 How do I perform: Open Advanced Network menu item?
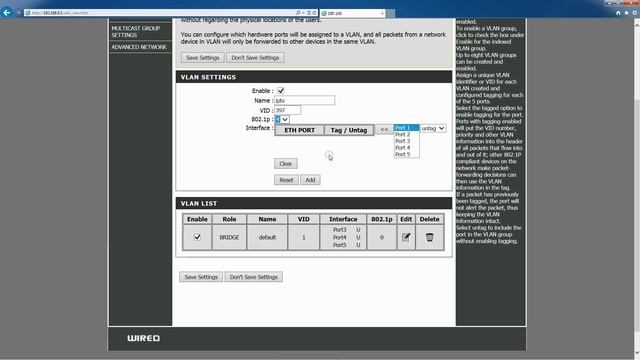pyautogui.click(x=140, y=47)
